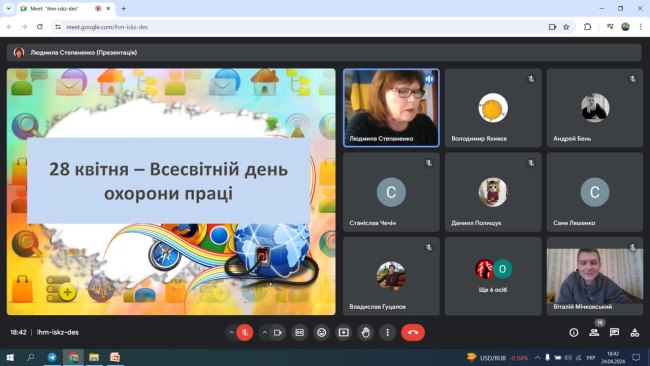This screenshot has width=650, height=366.
Task: Leave the call with red button
Action: tap(413, 332)
